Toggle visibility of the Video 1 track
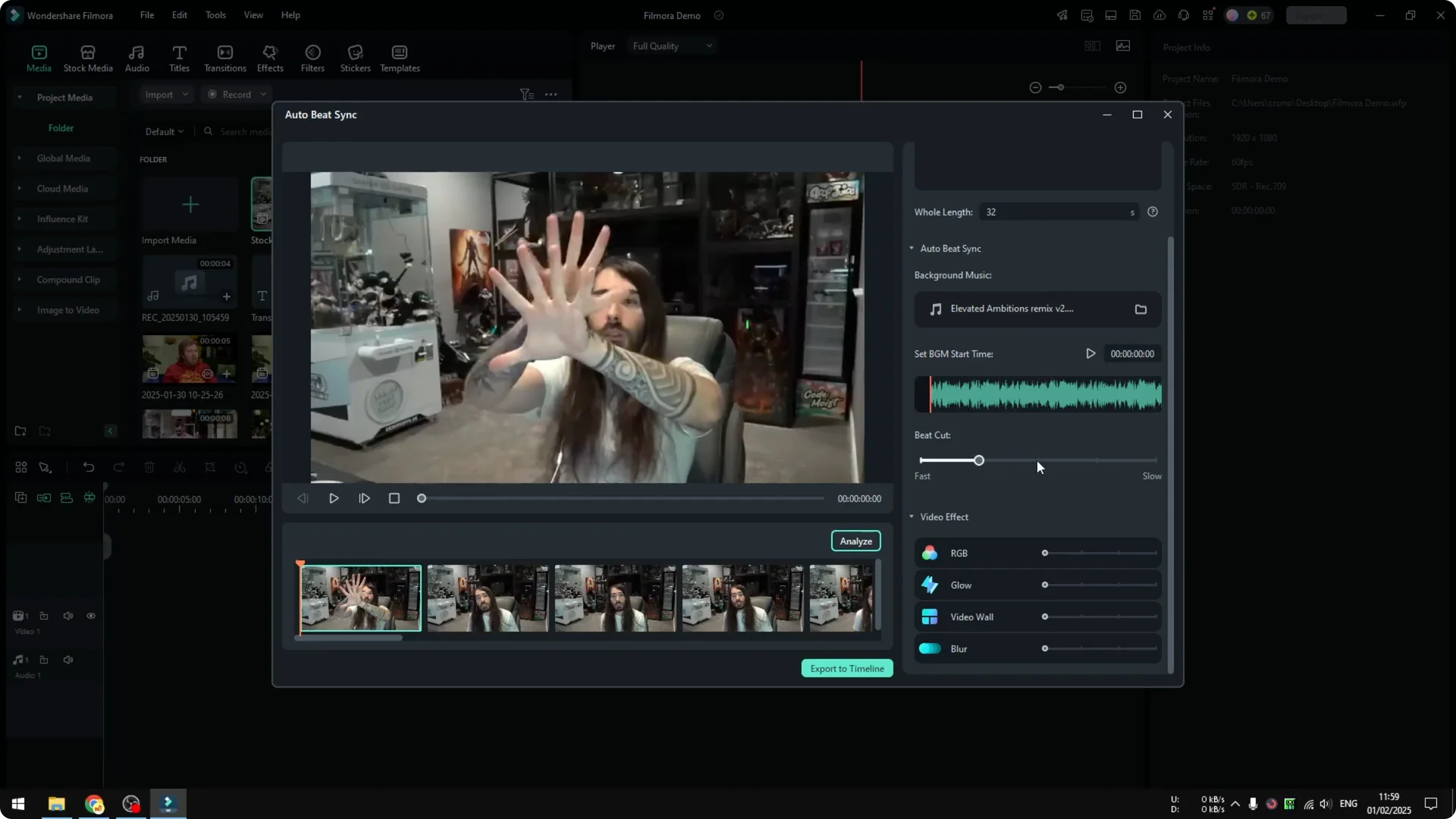Viewport: 1456px width, 819px height. [90, 616]
